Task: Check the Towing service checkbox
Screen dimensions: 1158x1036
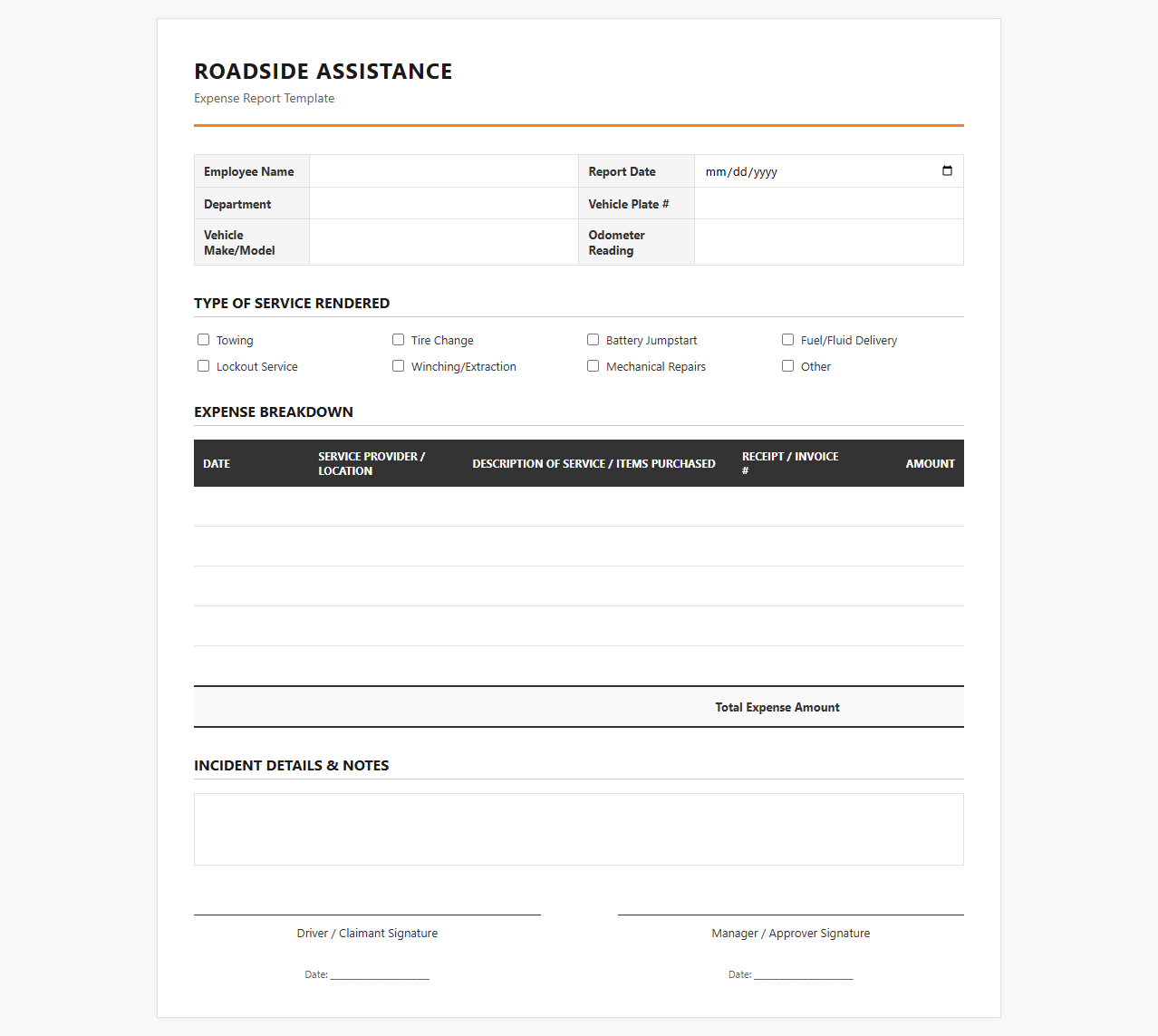Action: tap(203, 340)
